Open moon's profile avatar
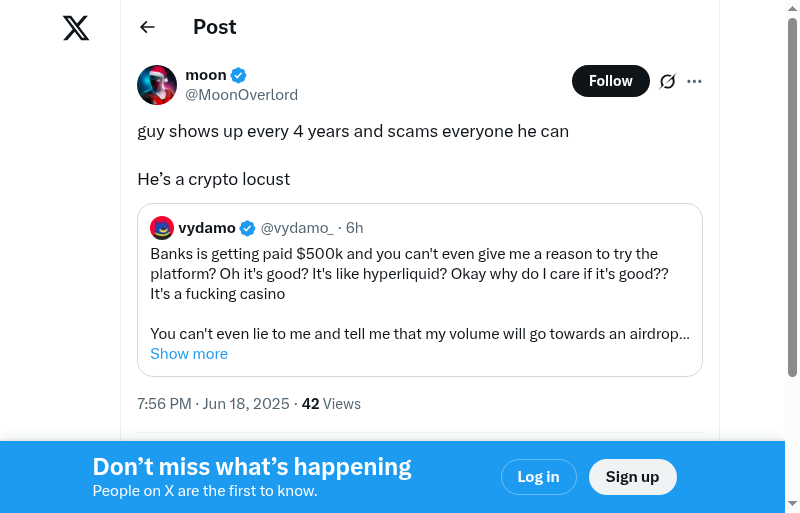This screenshot has height=513, width=800. pyautogui.click(x=157, y=85)
